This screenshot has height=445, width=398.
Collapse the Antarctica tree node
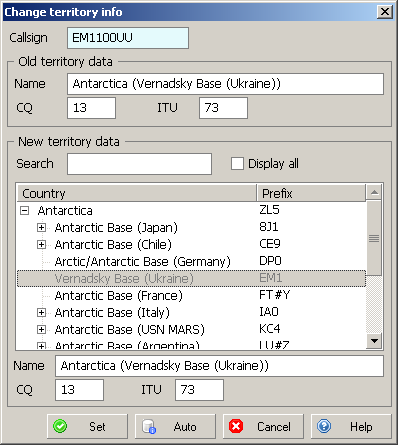[x=24, y=211]
